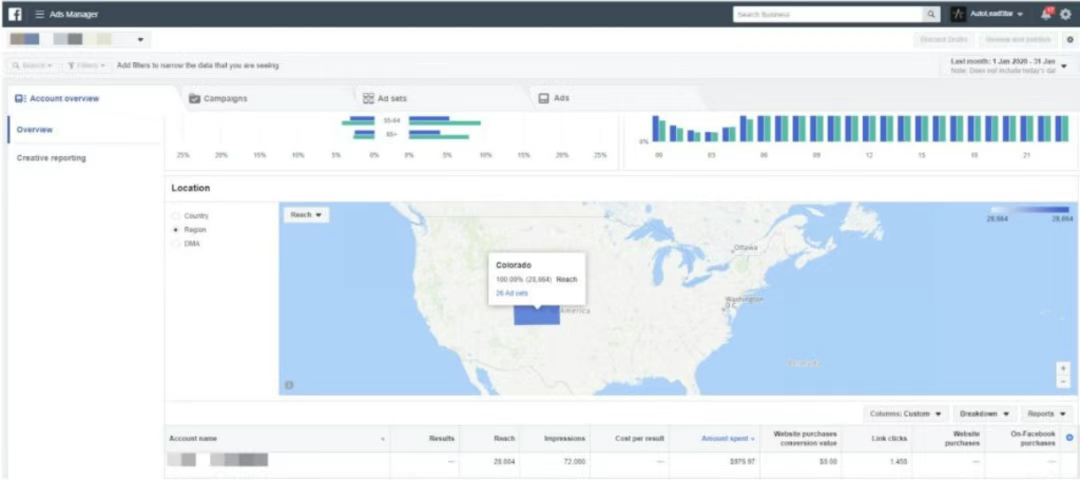This screenshot has height=480, width=1080.
Task: Select the DMA radio button
Action: (176, 243)
